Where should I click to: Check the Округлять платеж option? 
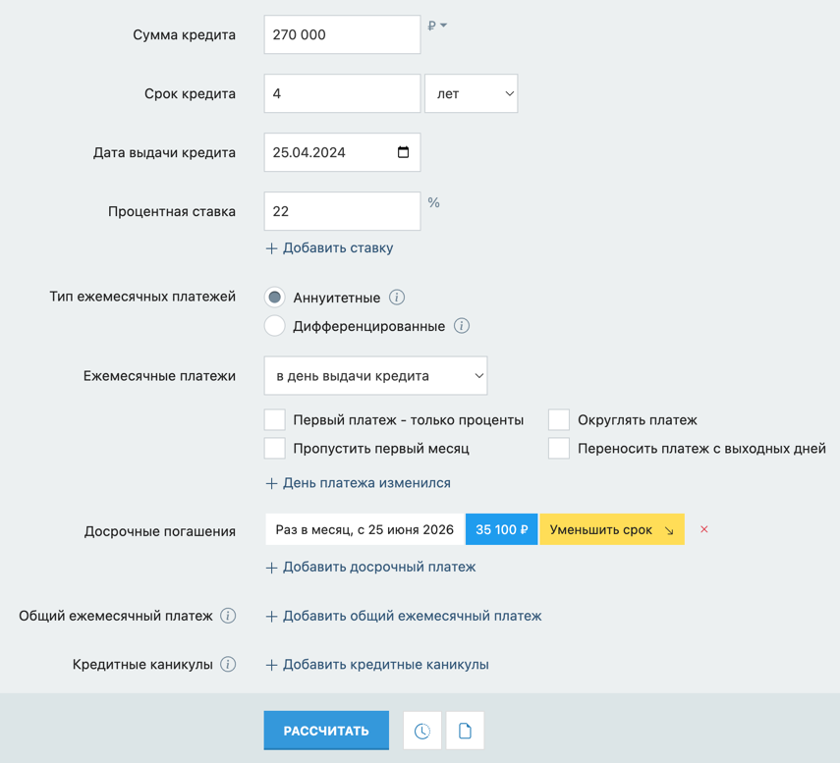coord(559,420)
